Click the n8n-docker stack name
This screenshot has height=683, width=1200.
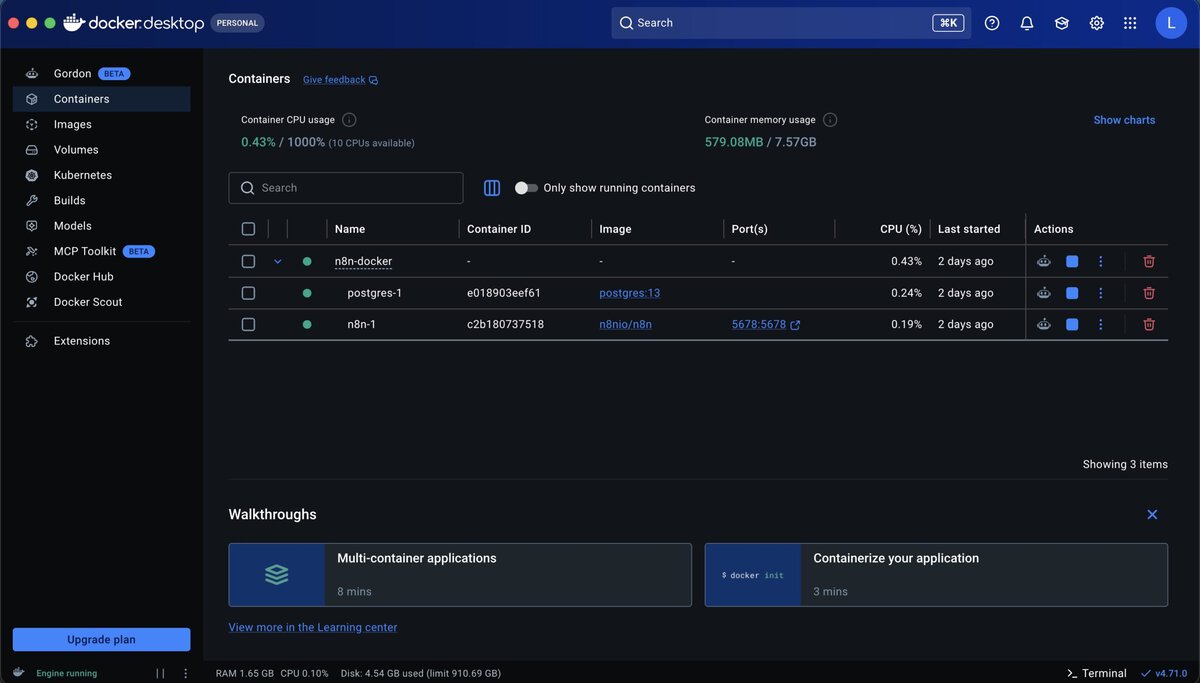coord(363,261)
